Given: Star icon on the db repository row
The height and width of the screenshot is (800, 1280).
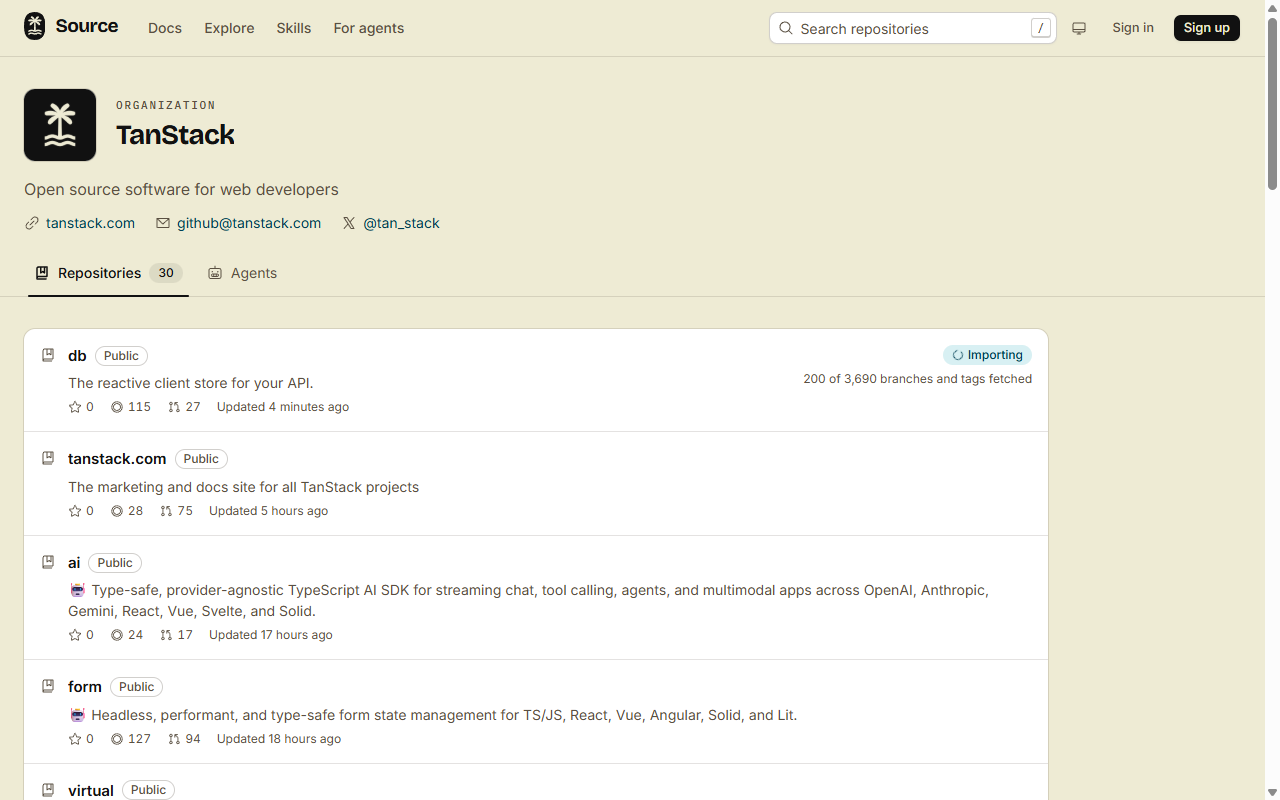Looking at the screenshot, I should 75,407.
